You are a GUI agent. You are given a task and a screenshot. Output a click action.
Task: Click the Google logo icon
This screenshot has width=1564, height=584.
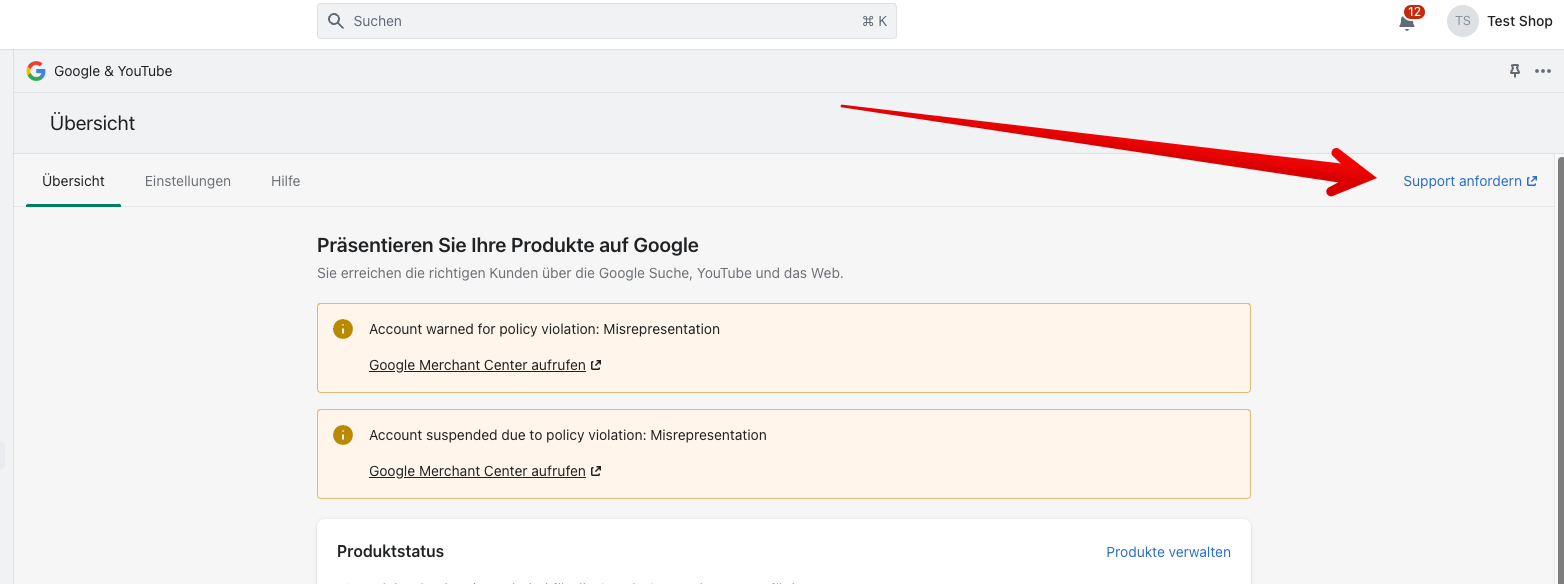click(x=36, y=71)
